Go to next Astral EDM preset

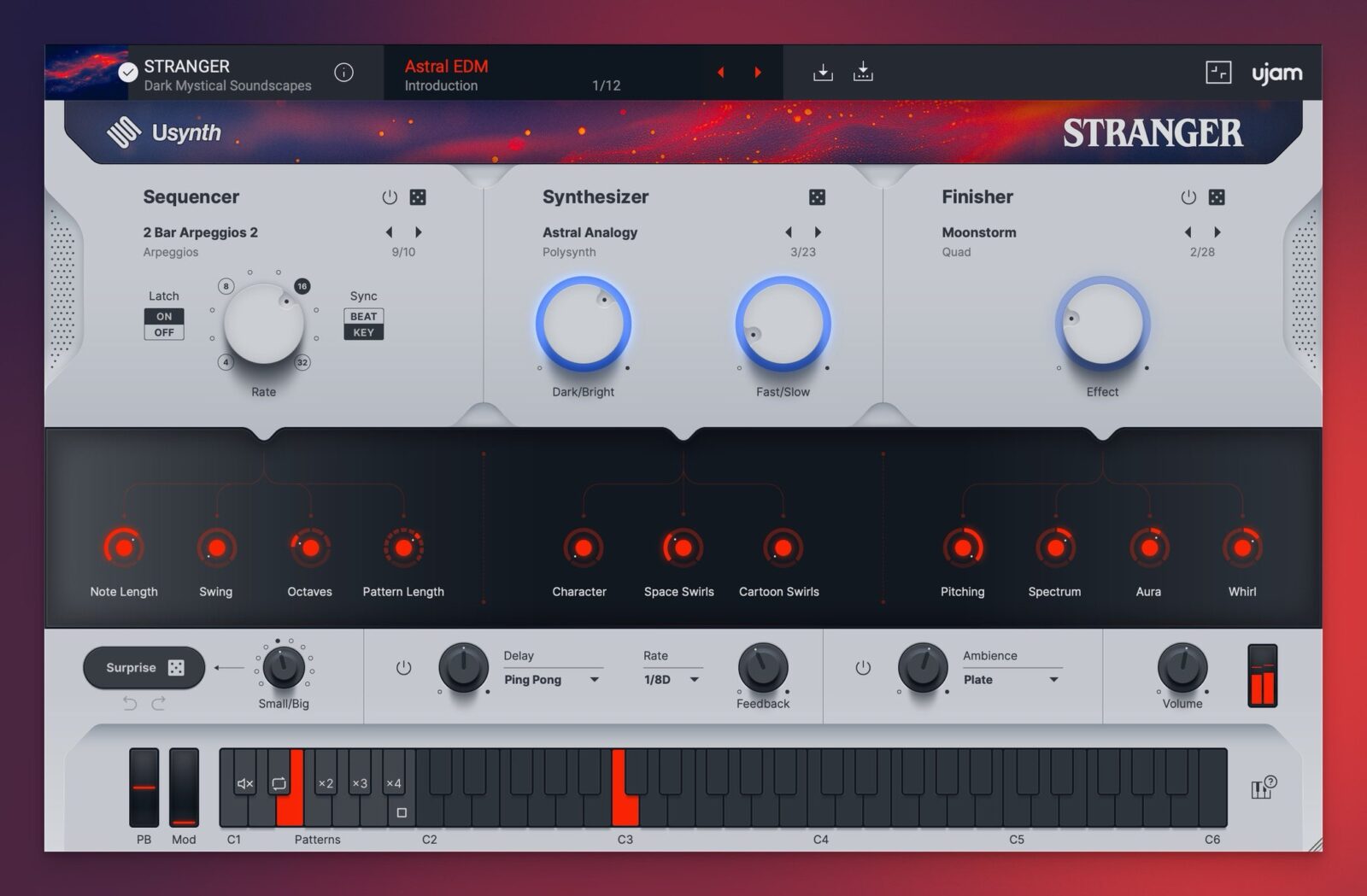[x=758, y=73]
